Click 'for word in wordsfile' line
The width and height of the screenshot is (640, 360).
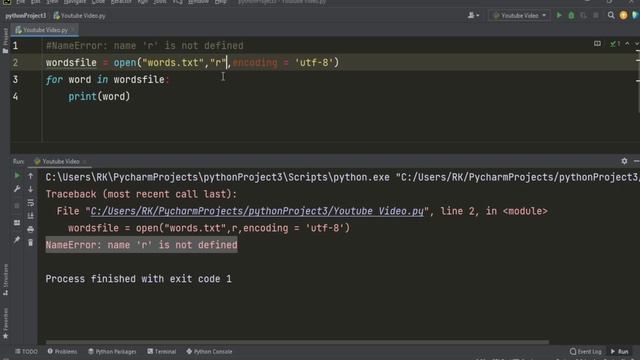click(x=107, y=80)
